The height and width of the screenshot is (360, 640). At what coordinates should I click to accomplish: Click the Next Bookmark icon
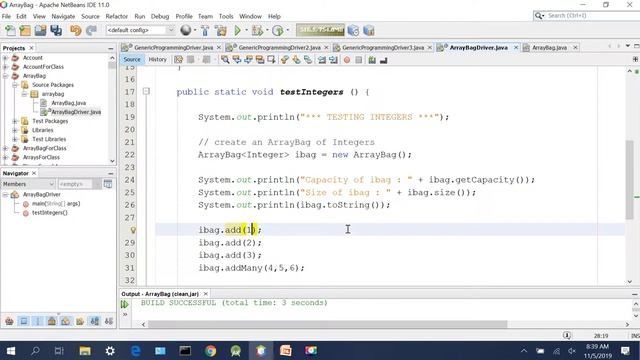(x=296, y=60)
